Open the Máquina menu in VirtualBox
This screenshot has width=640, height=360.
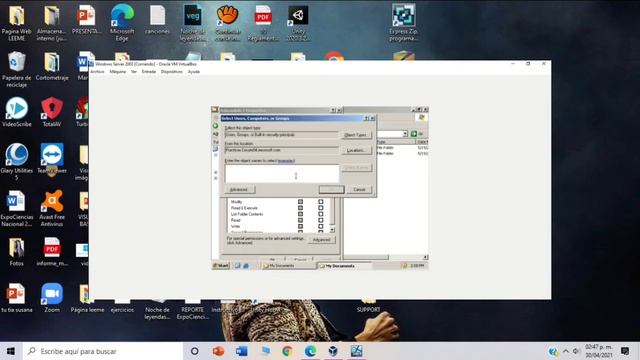[118, 71]
